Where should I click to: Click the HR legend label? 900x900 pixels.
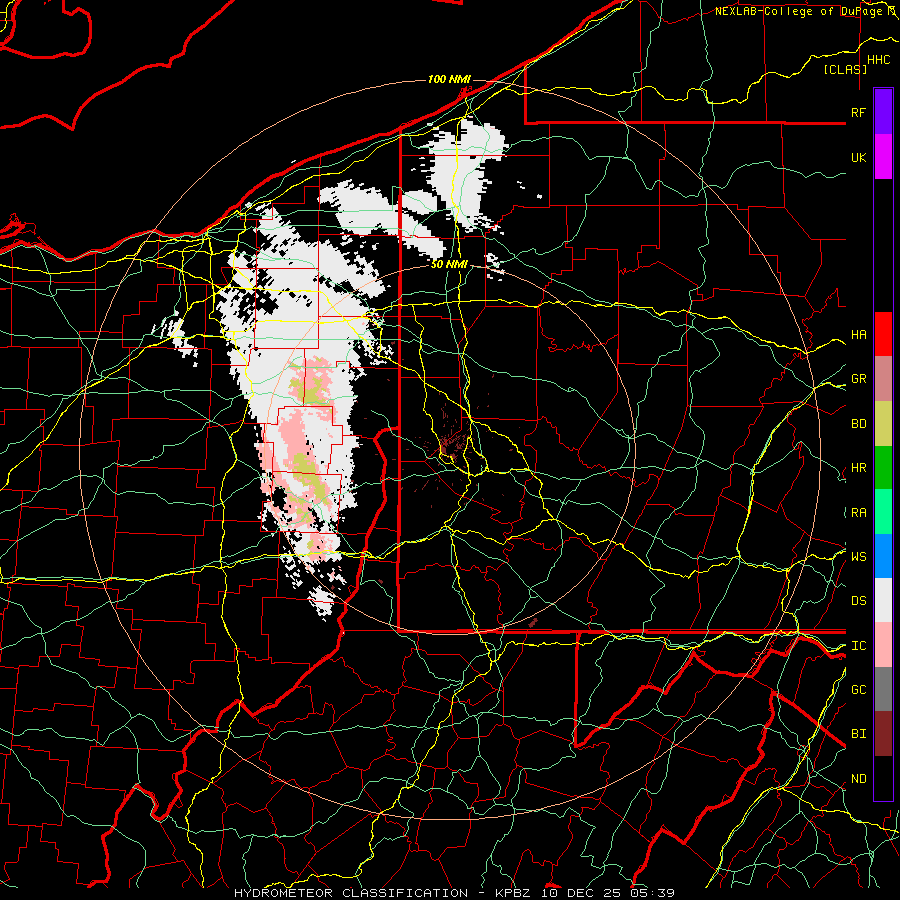click(858, 468)
